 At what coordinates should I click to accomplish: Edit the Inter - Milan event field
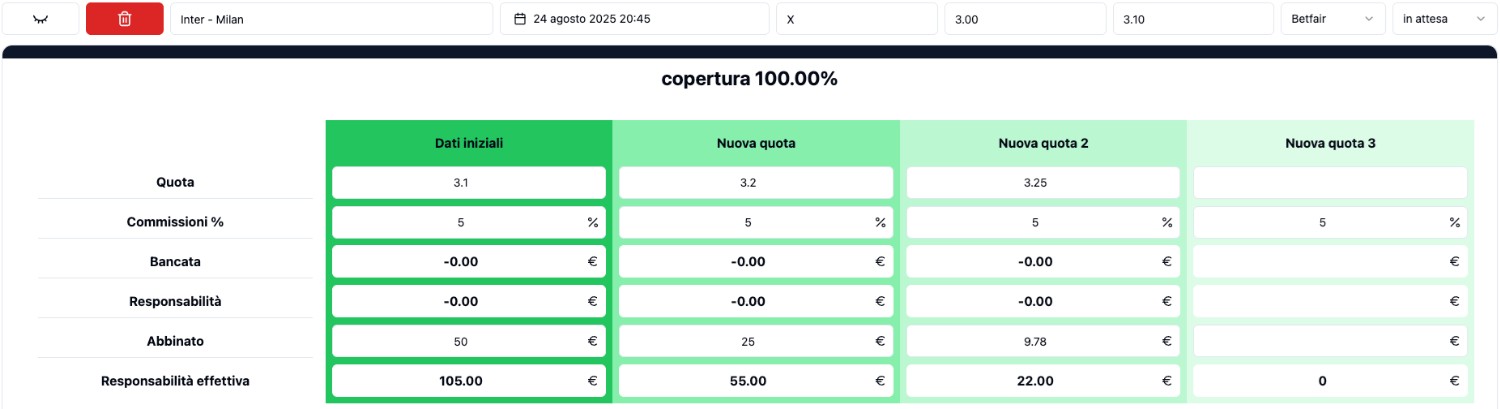[x=331, y=19]
